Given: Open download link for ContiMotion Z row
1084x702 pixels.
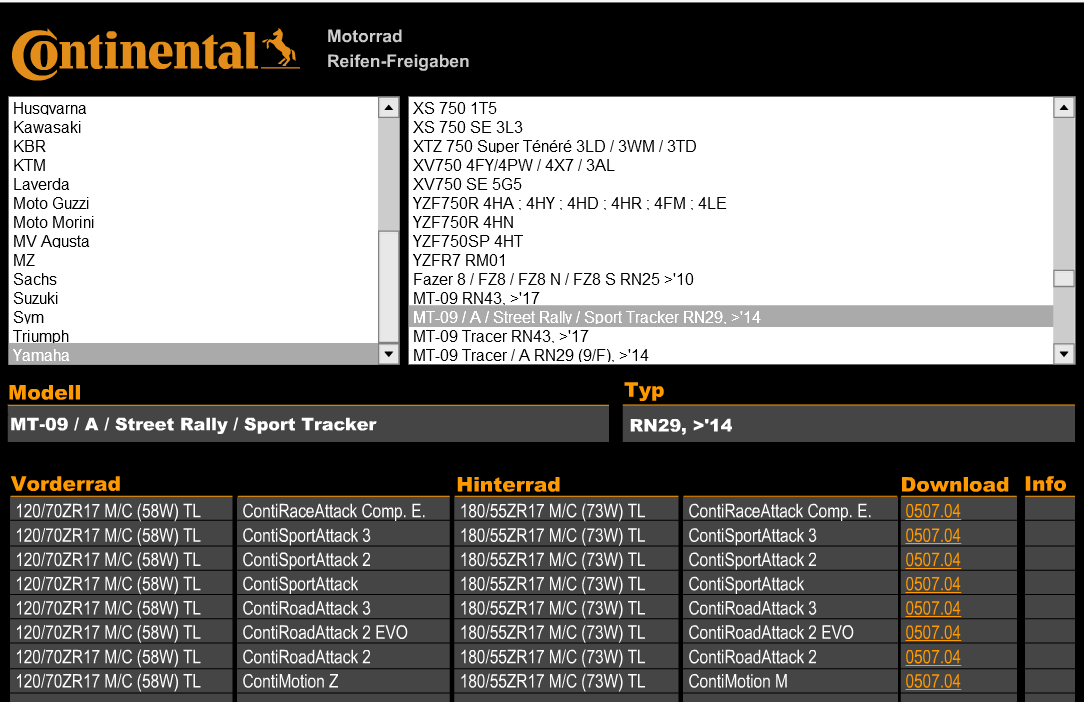Looking at the screenshot, I should point(932,681).
